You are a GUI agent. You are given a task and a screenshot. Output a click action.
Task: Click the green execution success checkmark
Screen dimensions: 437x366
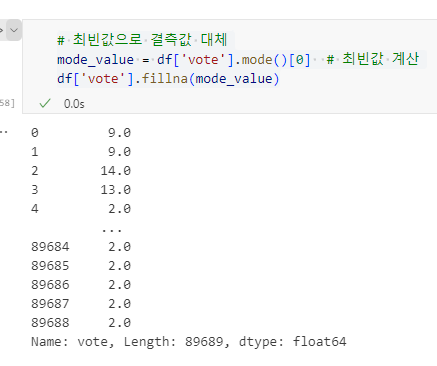45,103
